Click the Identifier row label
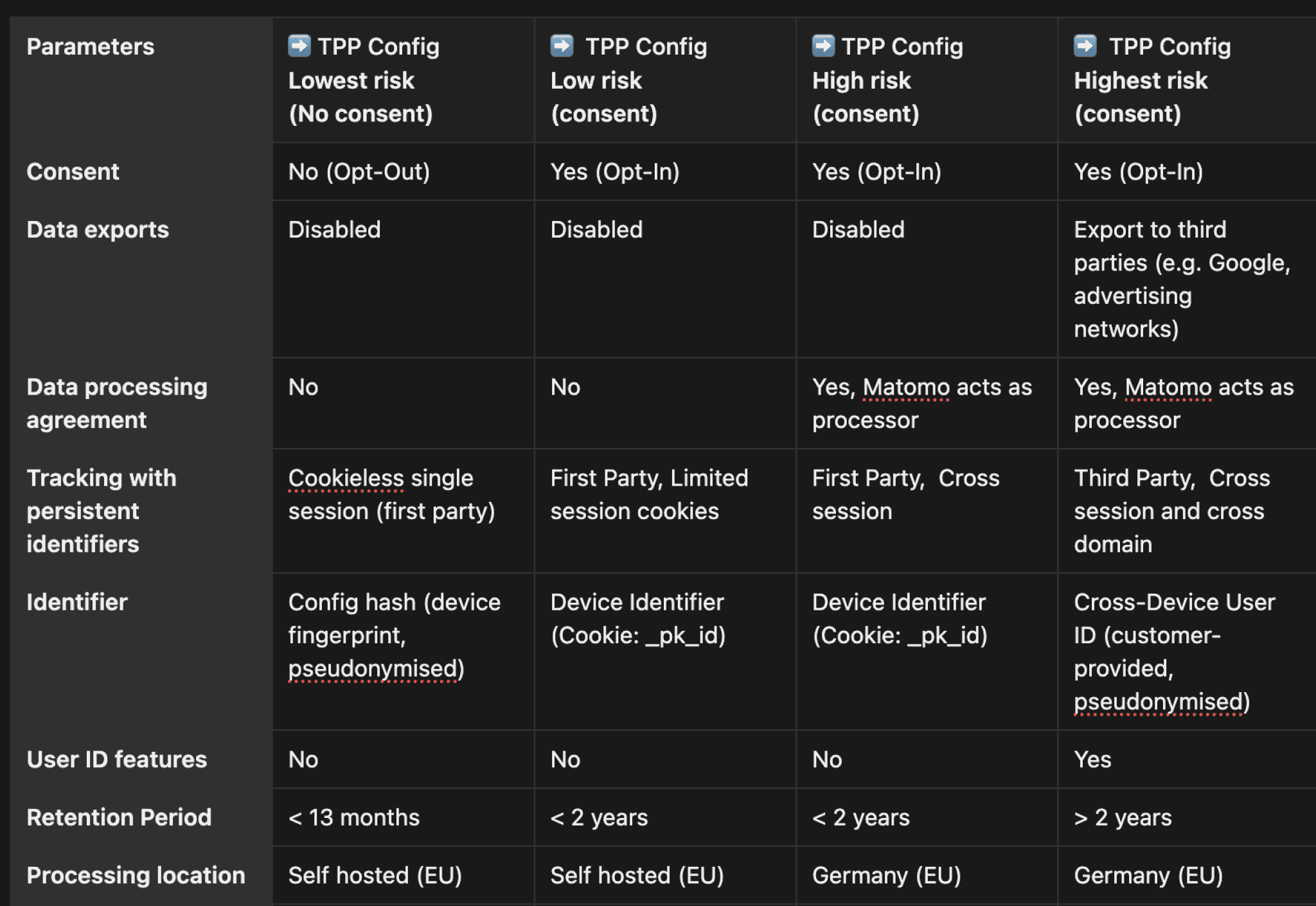The image size is (1316, 906). (77, 602)
